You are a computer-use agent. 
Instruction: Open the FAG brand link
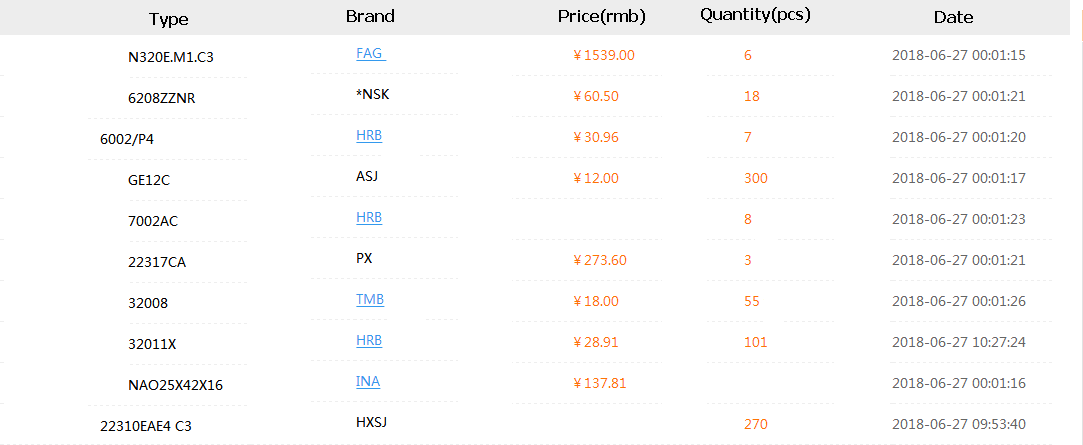[369, 53]
